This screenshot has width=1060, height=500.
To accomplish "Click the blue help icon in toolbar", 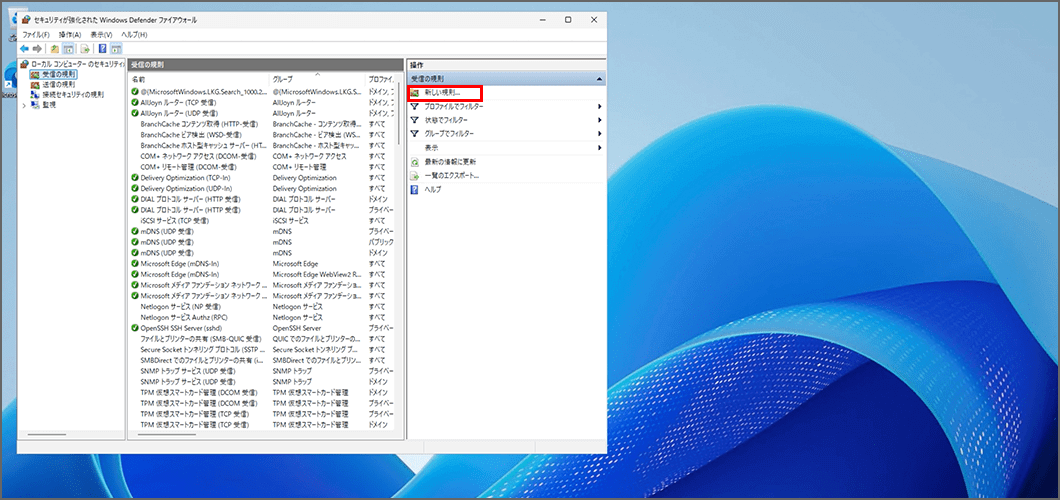I will (102, 48).
